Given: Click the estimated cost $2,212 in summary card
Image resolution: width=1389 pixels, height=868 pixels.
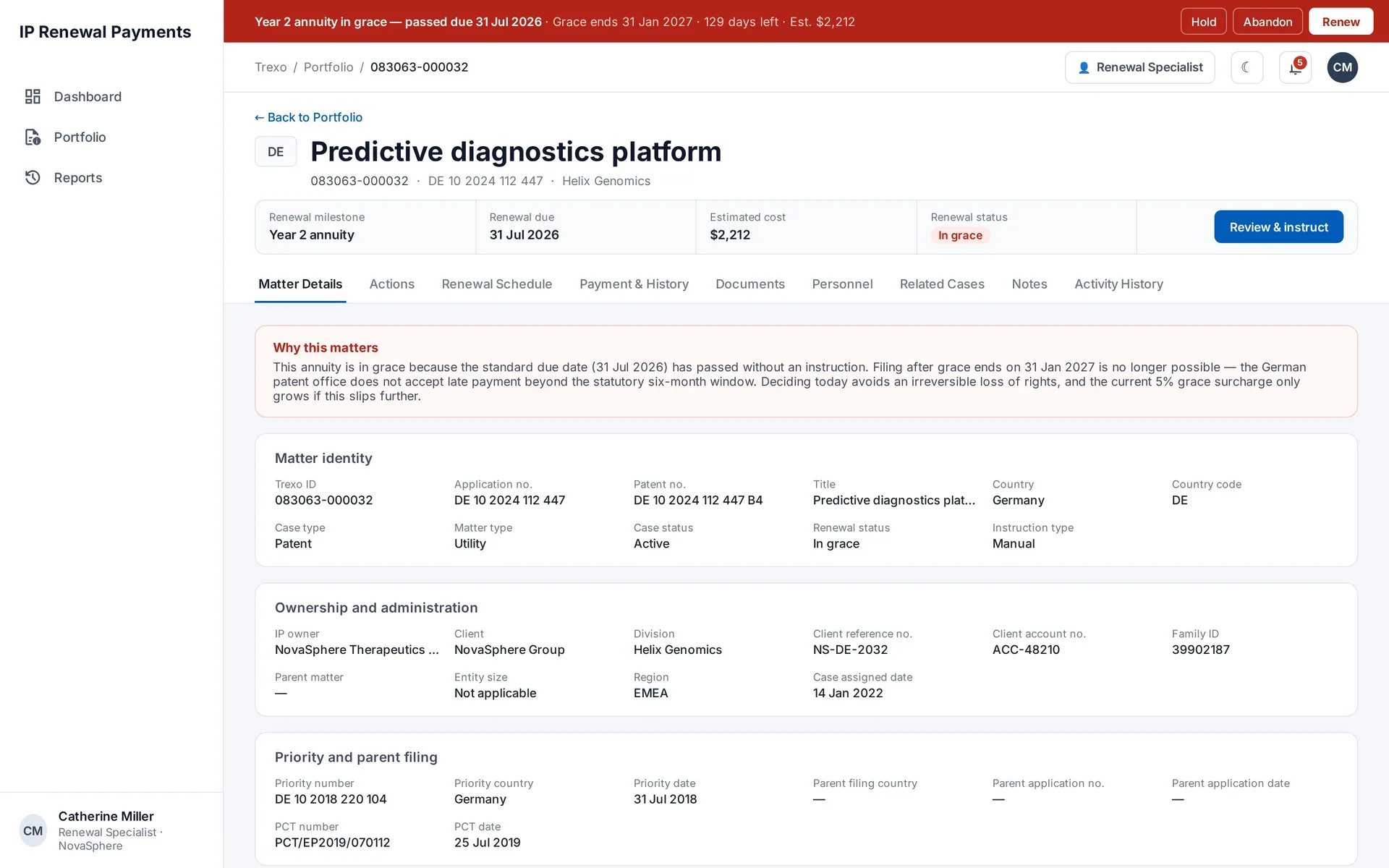Looking at the screenshot, I should (x=730, y=235).
